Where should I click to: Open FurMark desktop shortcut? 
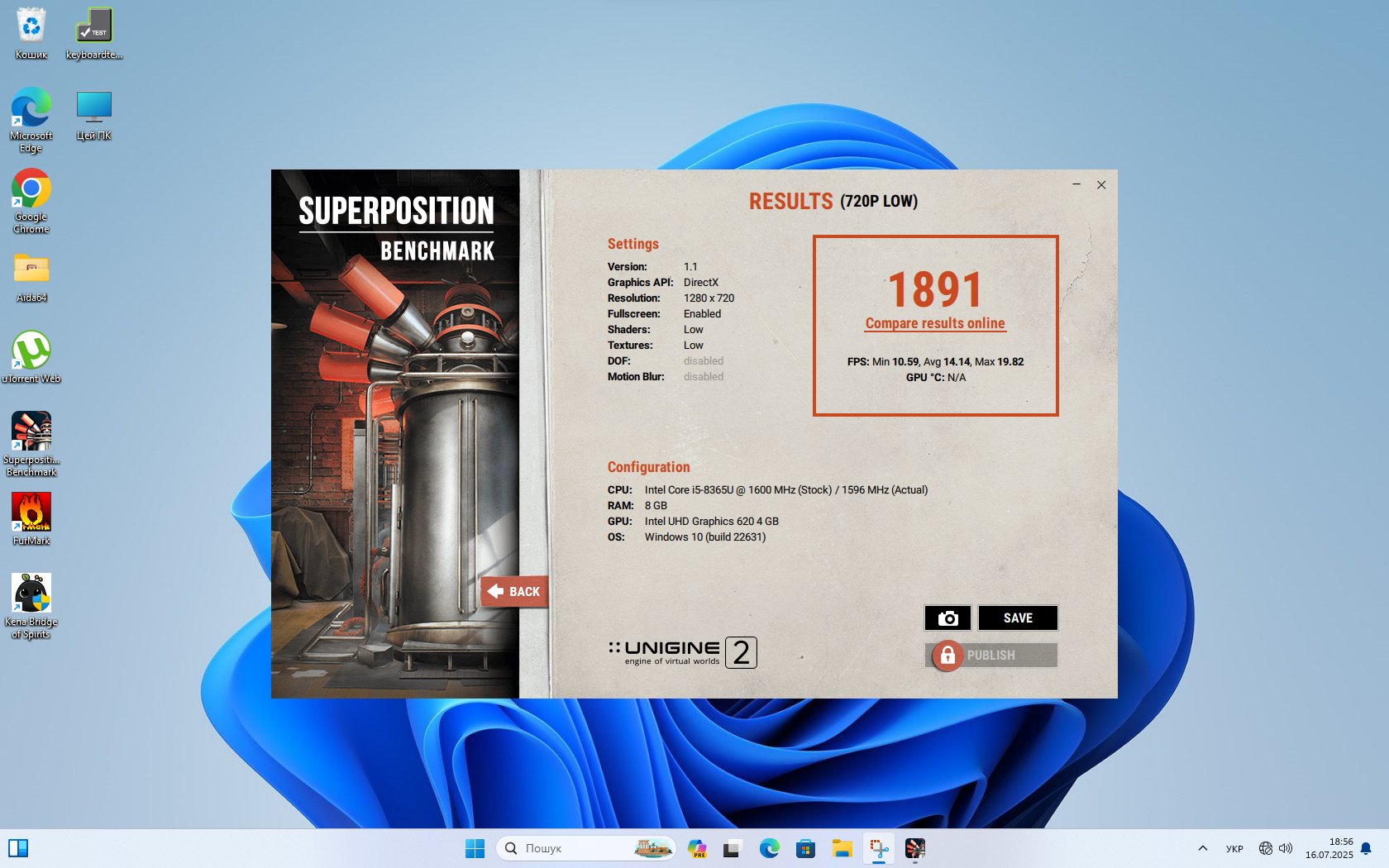click(x=31, y=518)
